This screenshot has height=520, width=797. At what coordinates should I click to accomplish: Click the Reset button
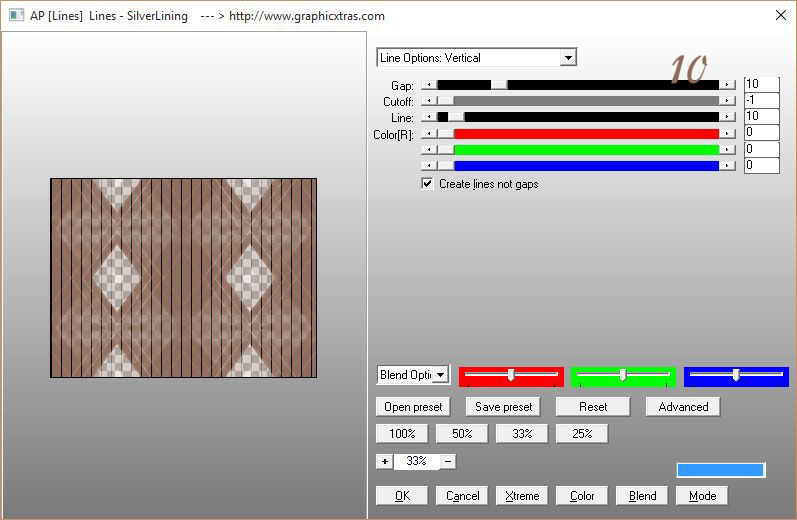(x=593, y=407)
